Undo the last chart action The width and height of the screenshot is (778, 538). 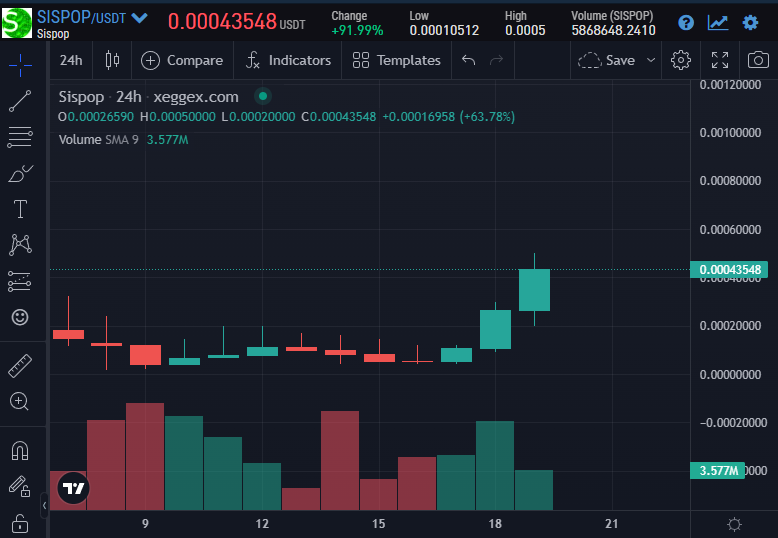tap(468, 61)
